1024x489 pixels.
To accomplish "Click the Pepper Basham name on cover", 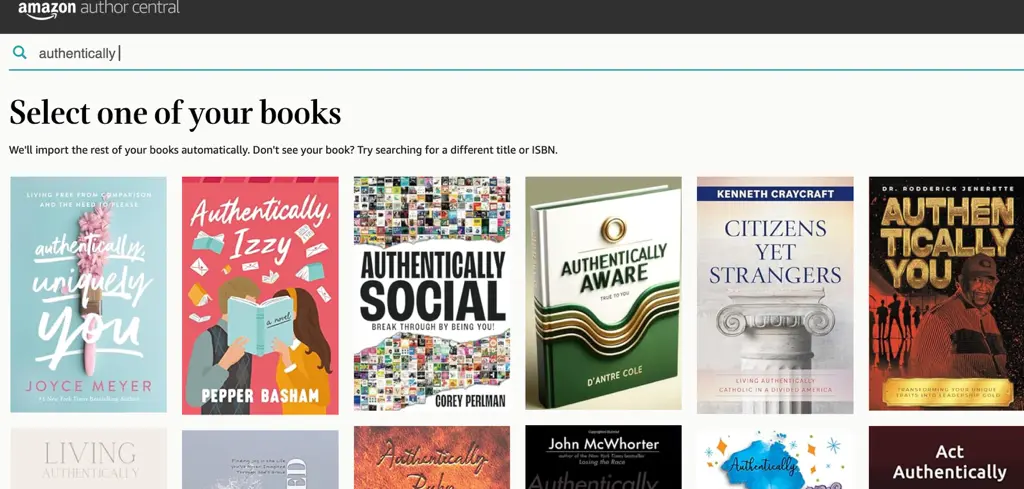I will 260,395.
